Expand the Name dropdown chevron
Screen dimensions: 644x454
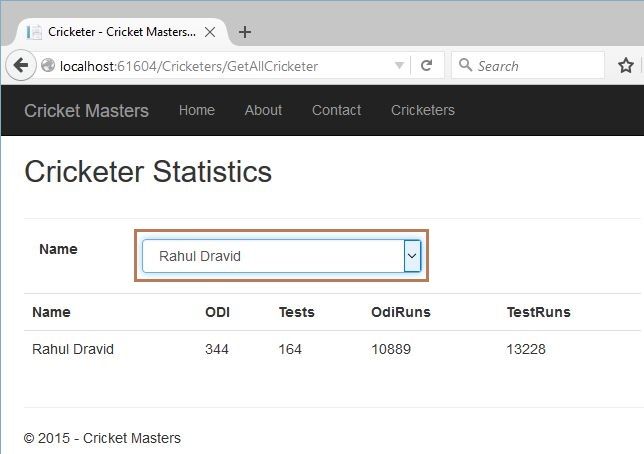[412, 256]
